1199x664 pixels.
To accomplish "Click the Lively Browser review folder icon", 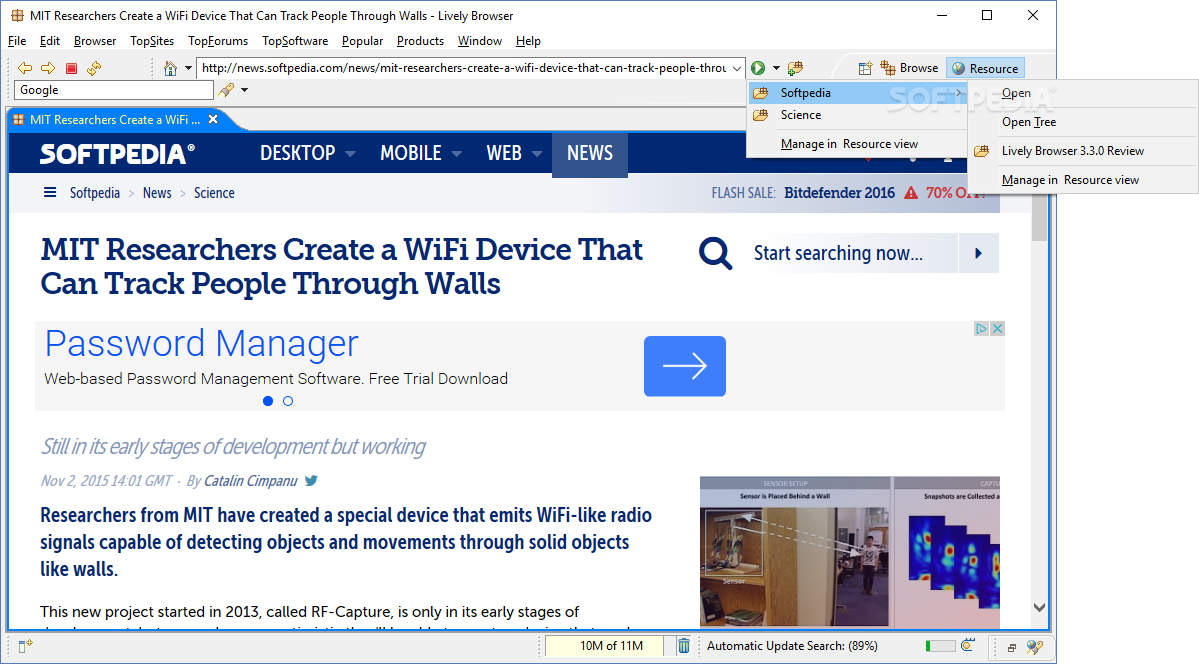I will tap(982, 151).
